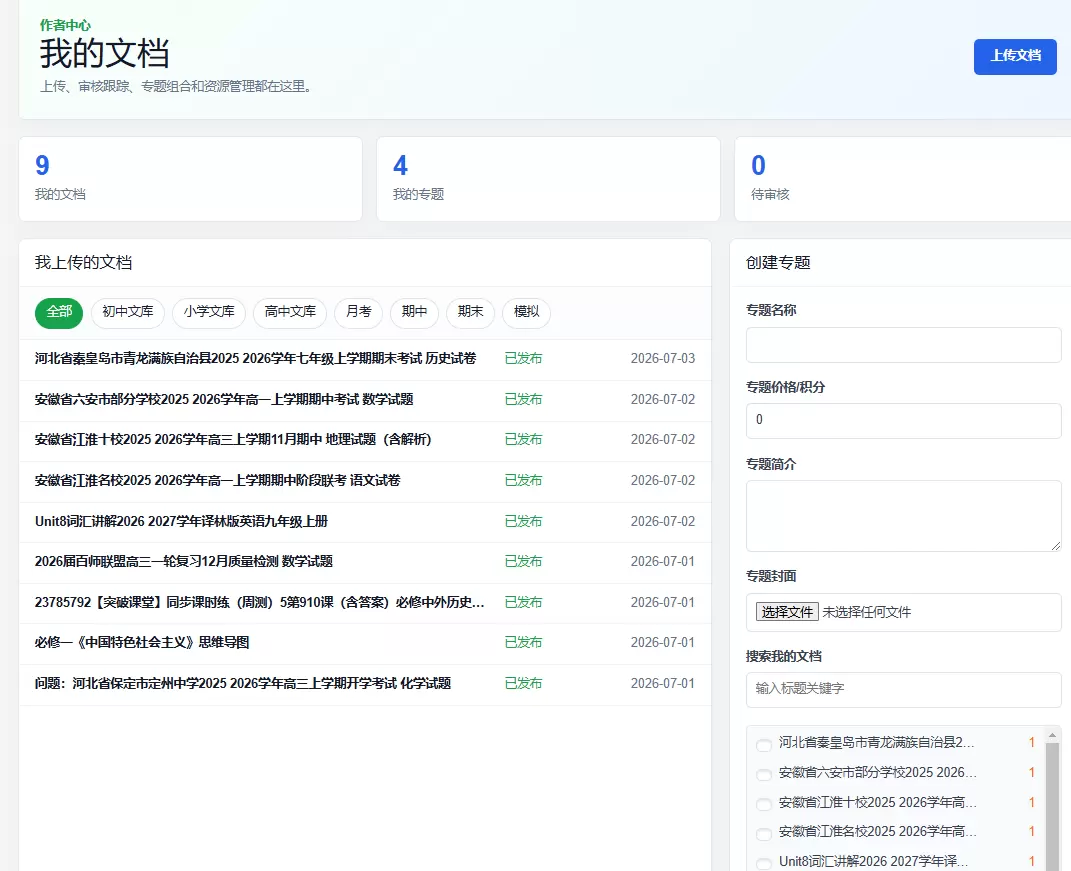The width and height of the screenshot is (1071, 871).
Task: Filter documents by 期中
Action: [415, 313]
